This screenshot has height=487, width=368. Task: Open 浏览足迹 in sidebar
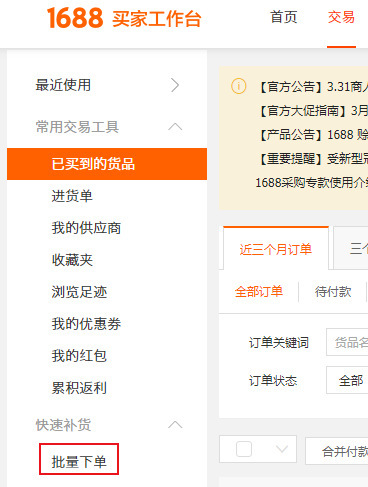click(79, 292)
